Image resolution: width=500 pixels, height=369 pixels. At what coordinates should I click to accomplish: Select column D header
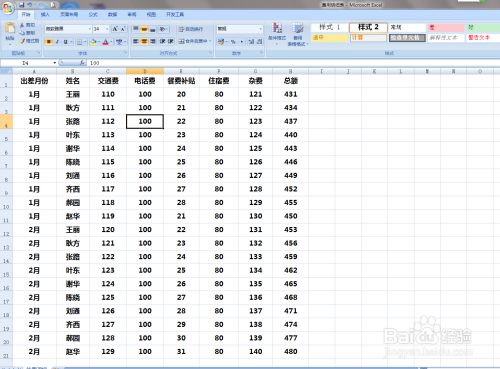(x=145, y=71)
